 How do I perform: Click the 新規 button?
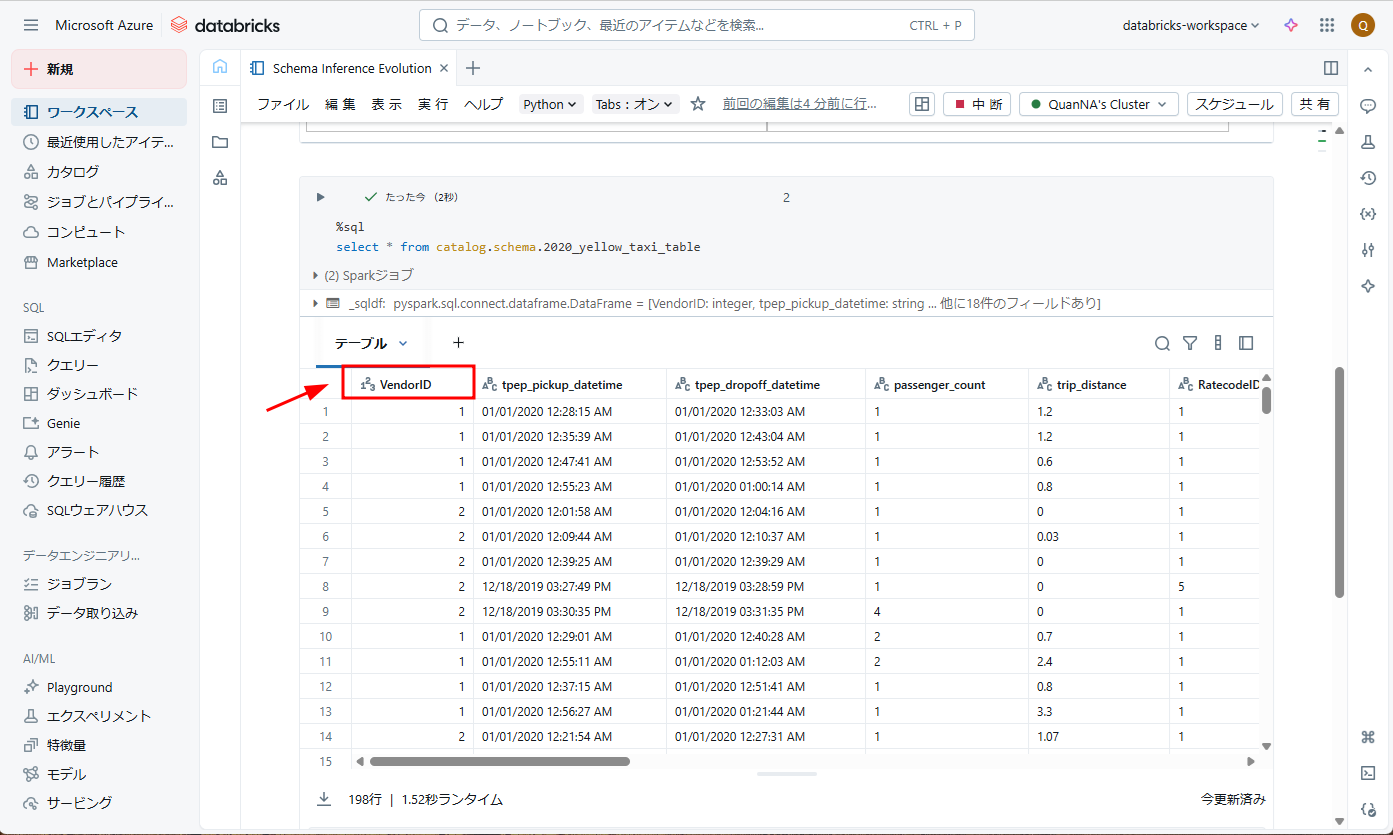pos(99,69)
